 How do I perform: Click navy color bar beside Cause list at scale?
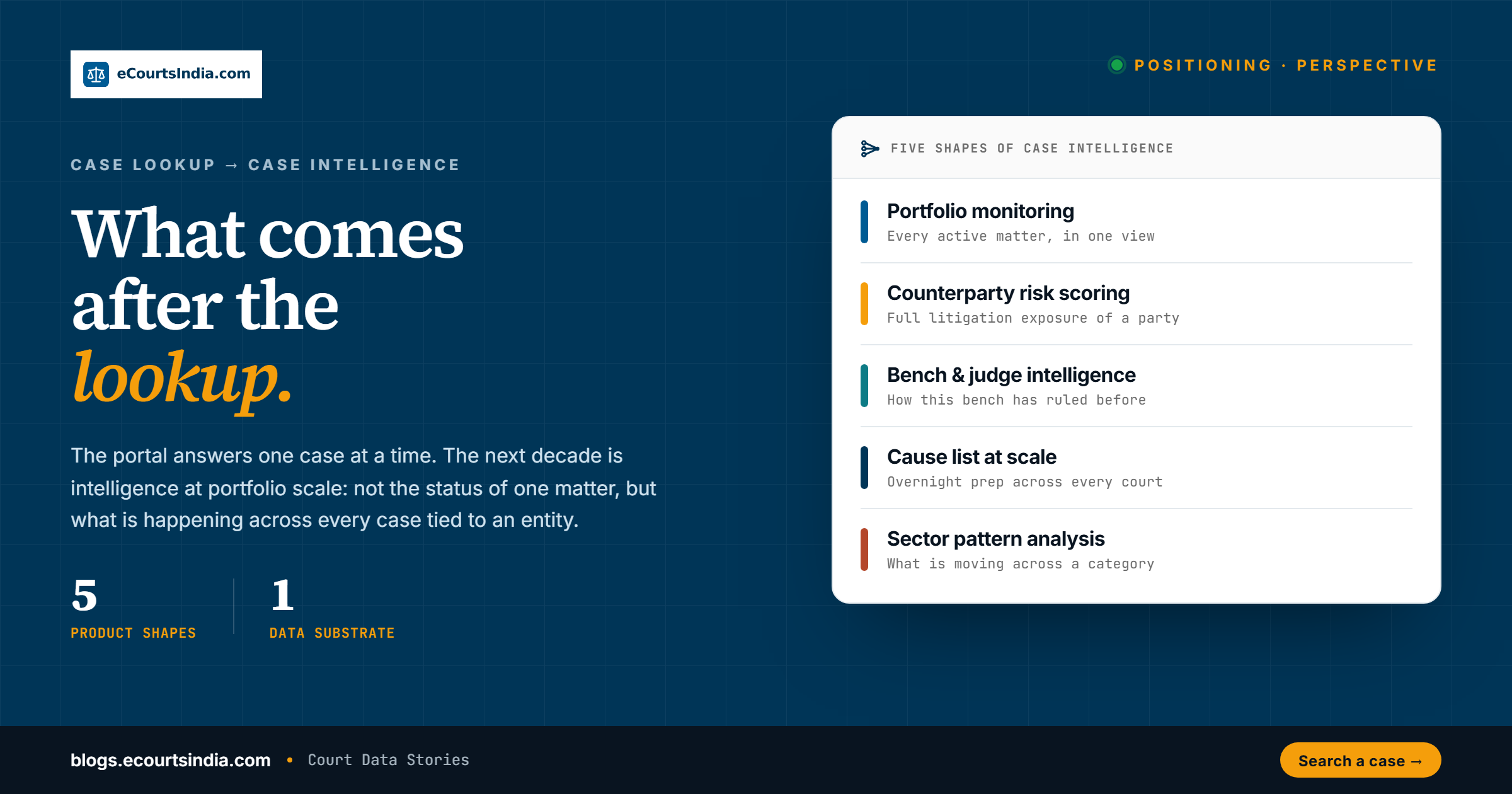point(864,468)
